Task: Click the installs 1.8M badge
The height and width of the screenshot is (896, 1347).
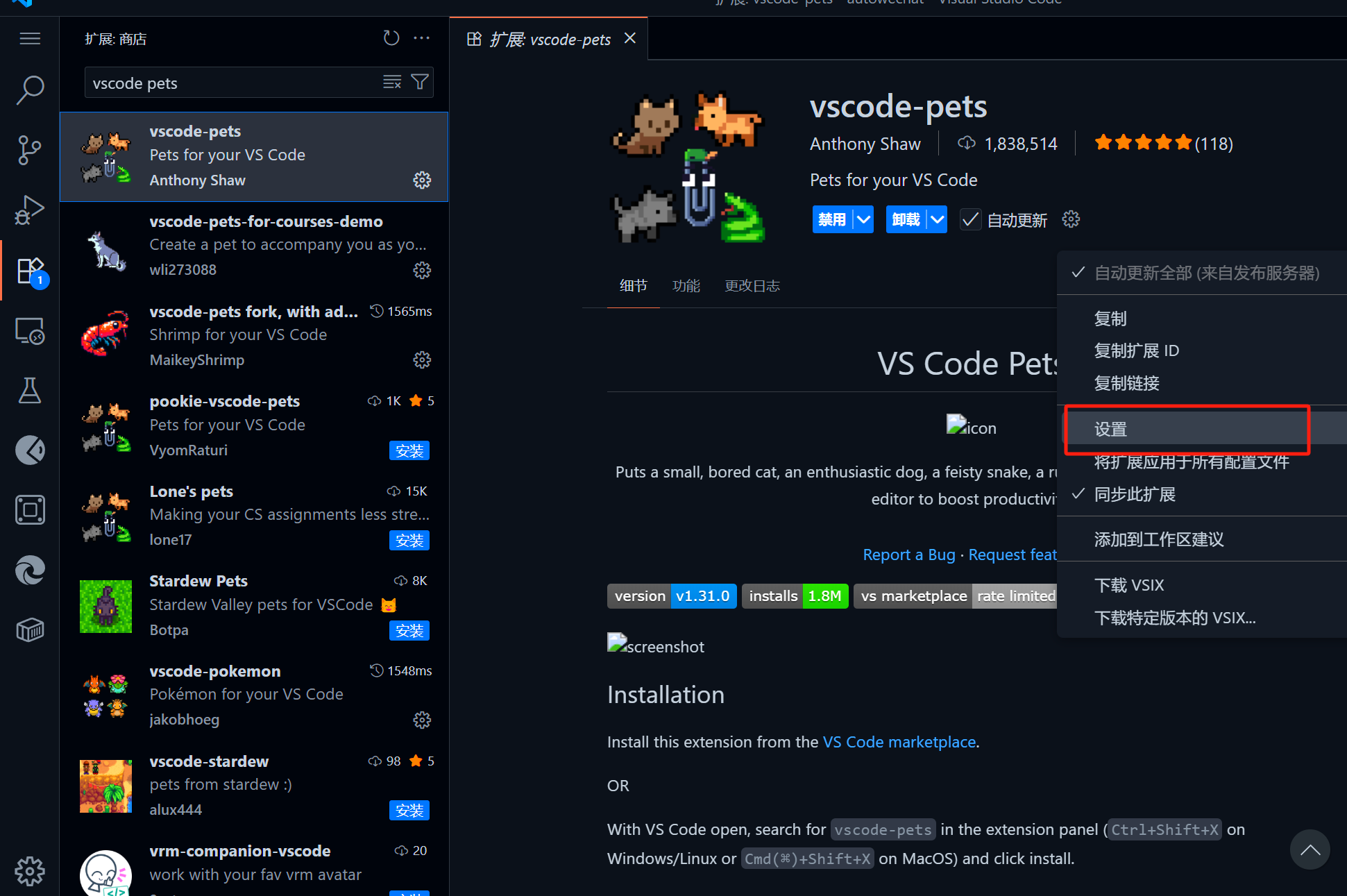Action: click(x=795, y=595)
